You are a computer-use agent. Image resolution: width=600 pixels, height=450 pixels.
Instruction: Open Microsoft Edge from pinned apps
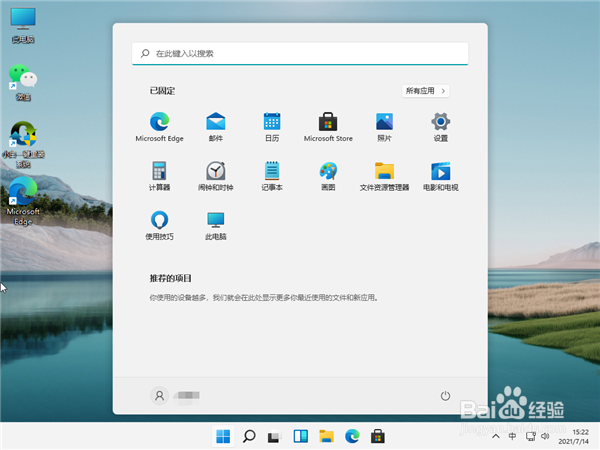point(159,127)
